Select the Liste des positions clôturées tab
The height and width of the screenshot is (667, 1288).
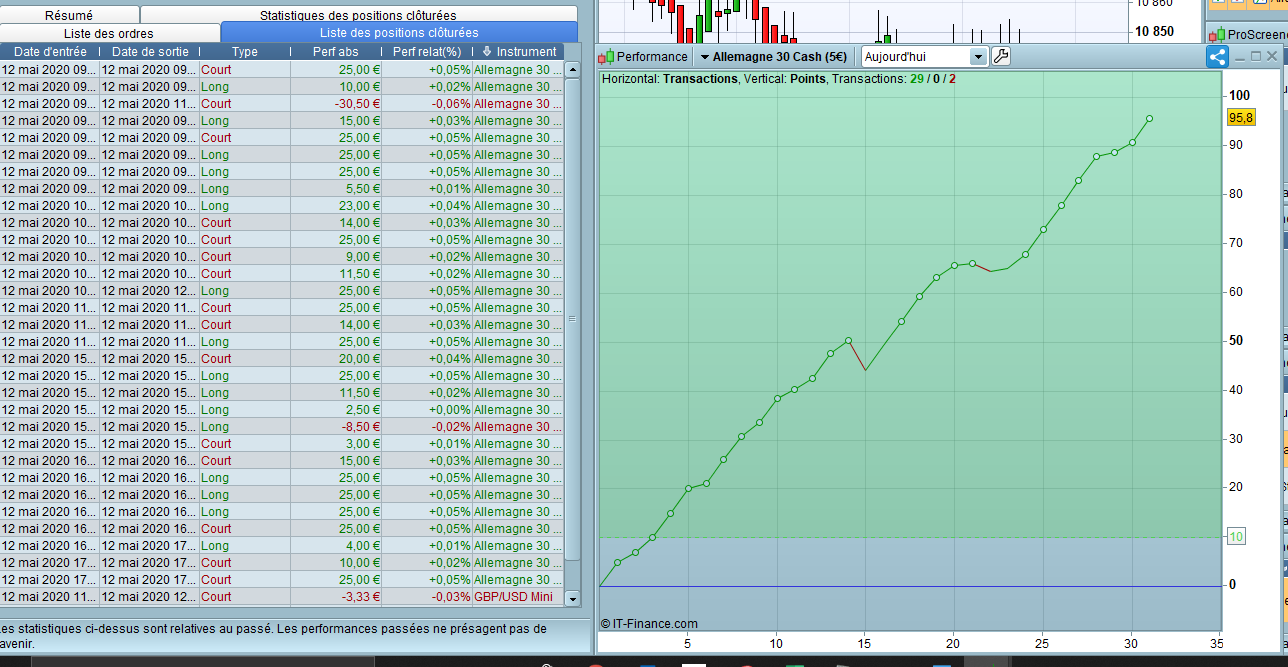coord(399,33)
